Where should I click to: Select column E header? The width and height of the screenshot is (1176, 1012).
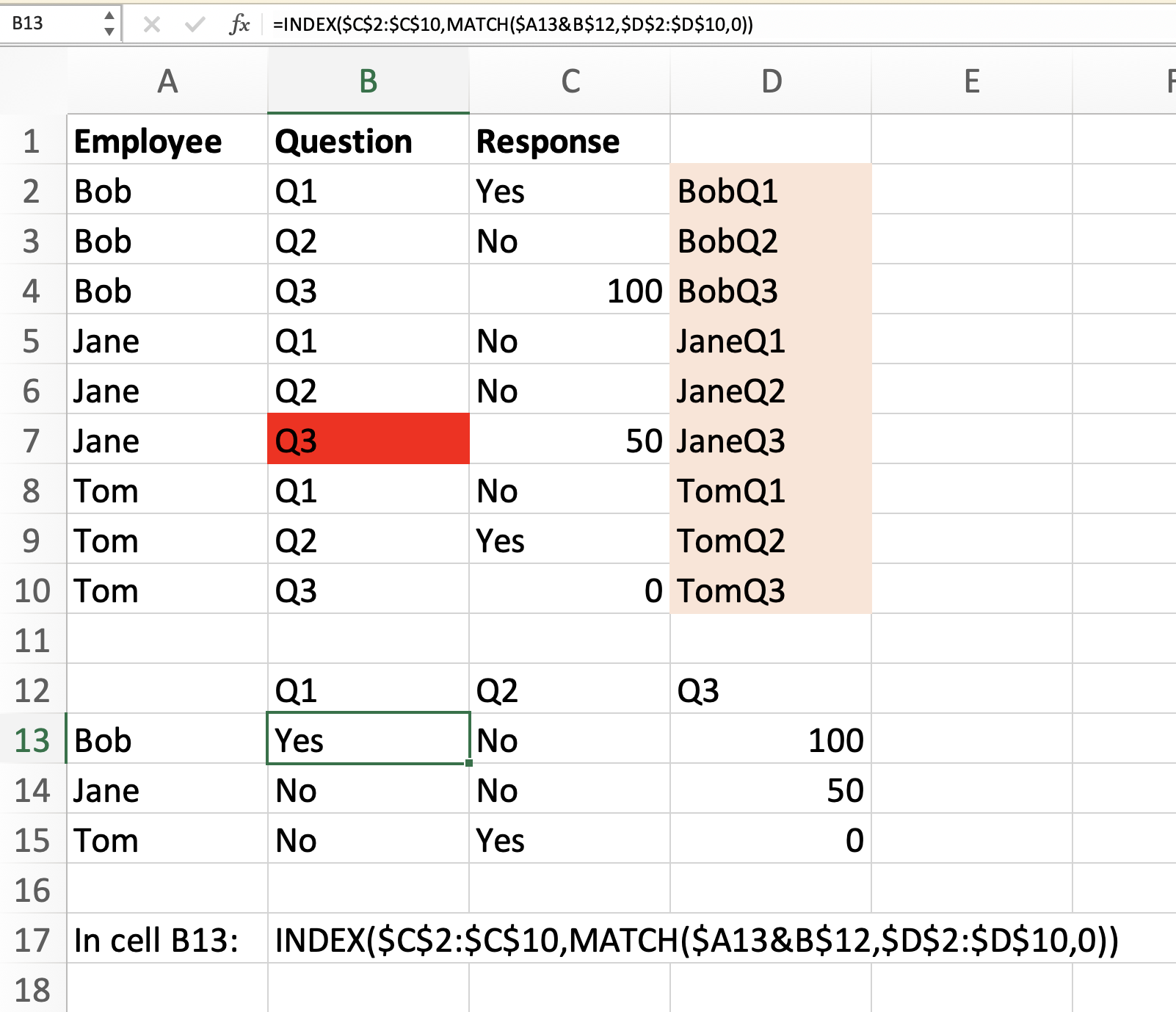point(972,81)
